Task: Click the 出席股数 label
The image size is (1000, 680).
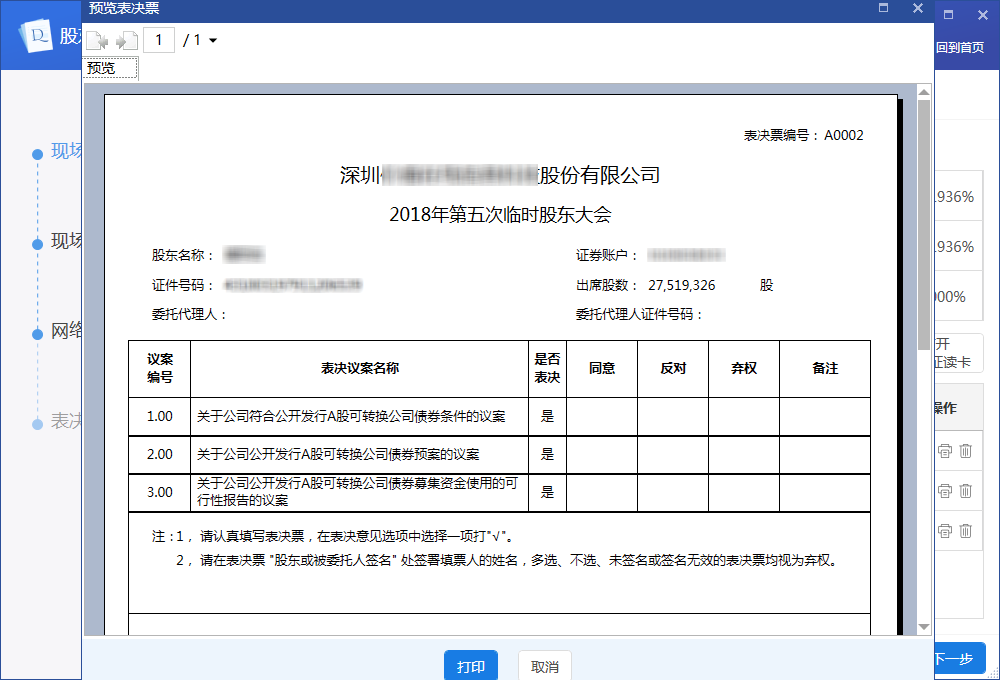Action: coord(606,285)
